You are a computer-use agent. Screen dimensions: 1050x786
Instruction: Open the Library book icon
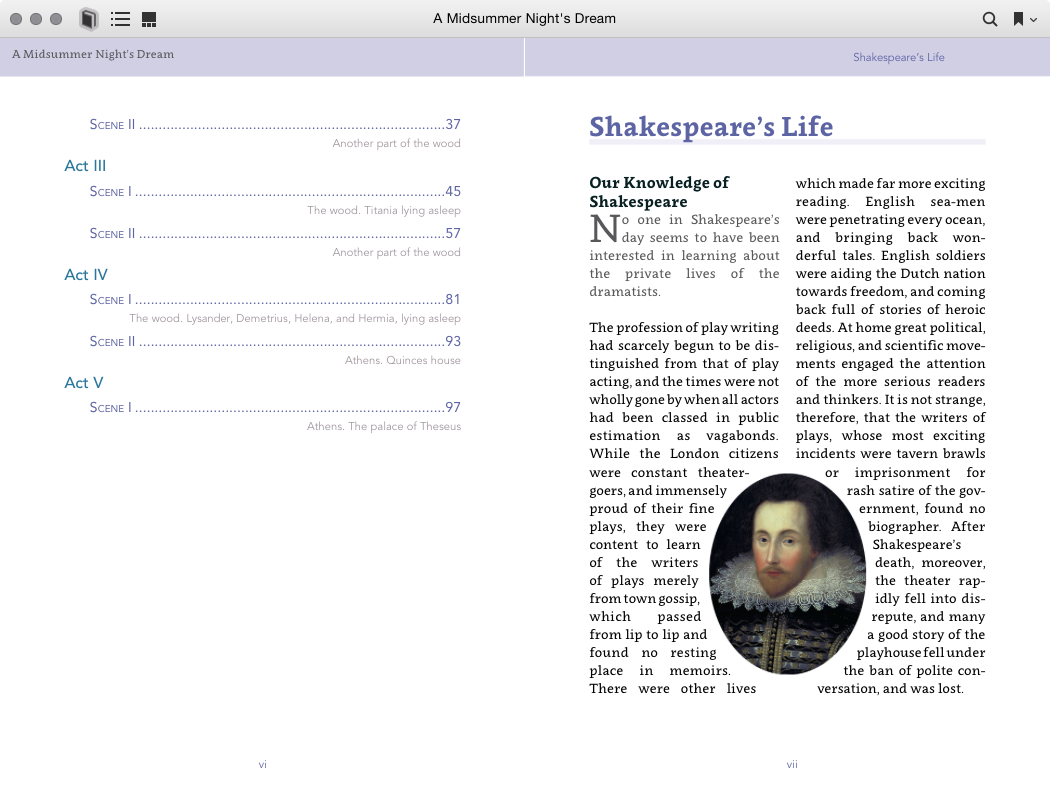(x=88, y=19)
